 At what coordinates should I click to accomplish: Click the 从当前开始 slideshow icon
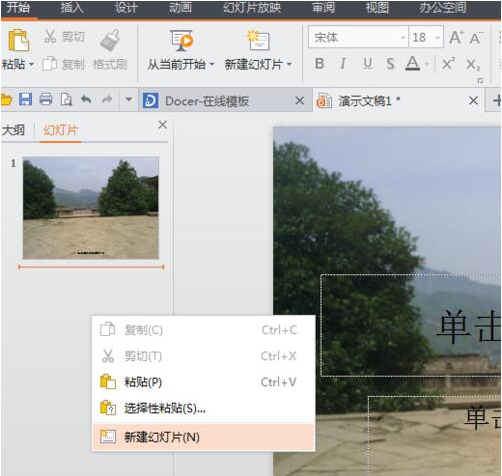[181, 40]
